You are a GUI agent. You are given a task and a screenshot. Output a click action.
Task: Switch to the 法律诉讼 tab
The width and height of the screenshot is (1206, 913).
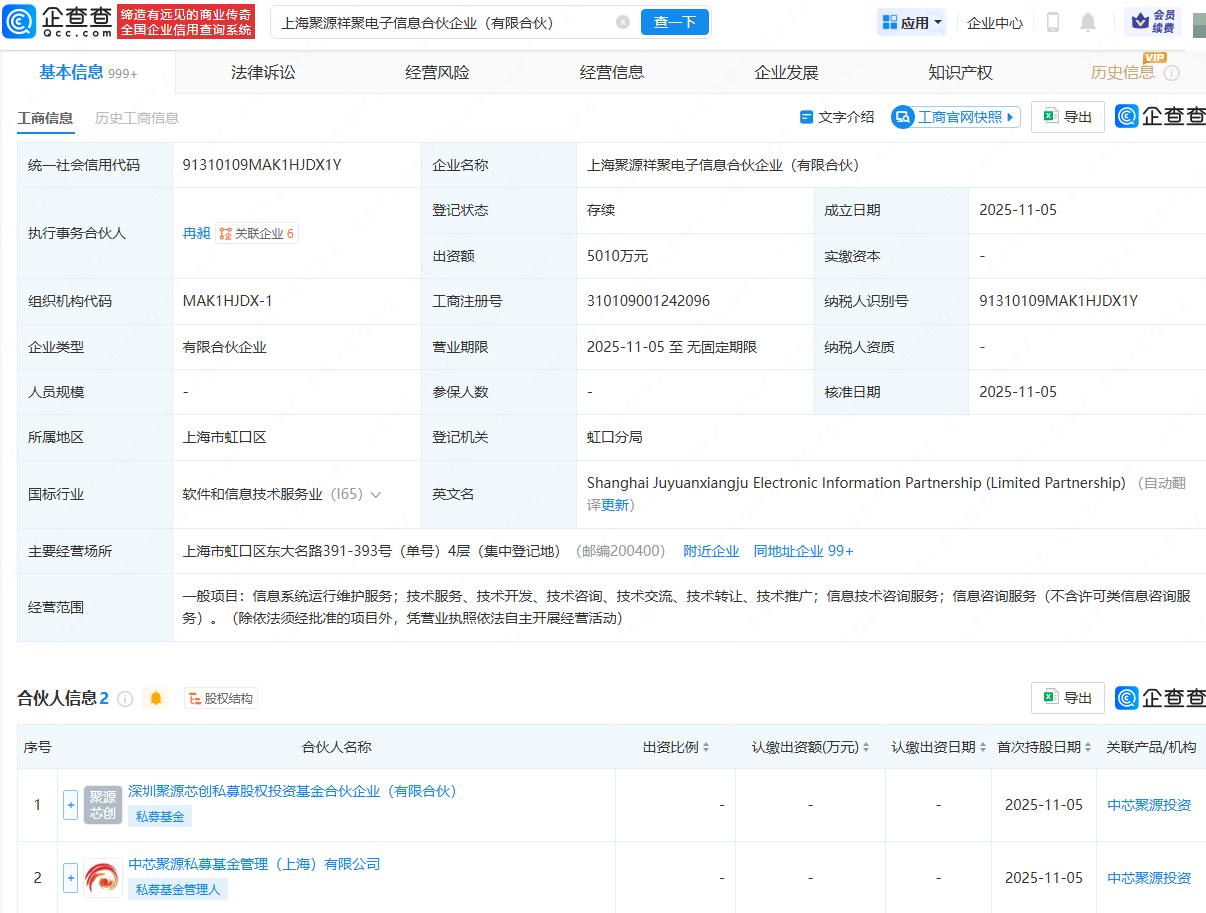(263, 72)
